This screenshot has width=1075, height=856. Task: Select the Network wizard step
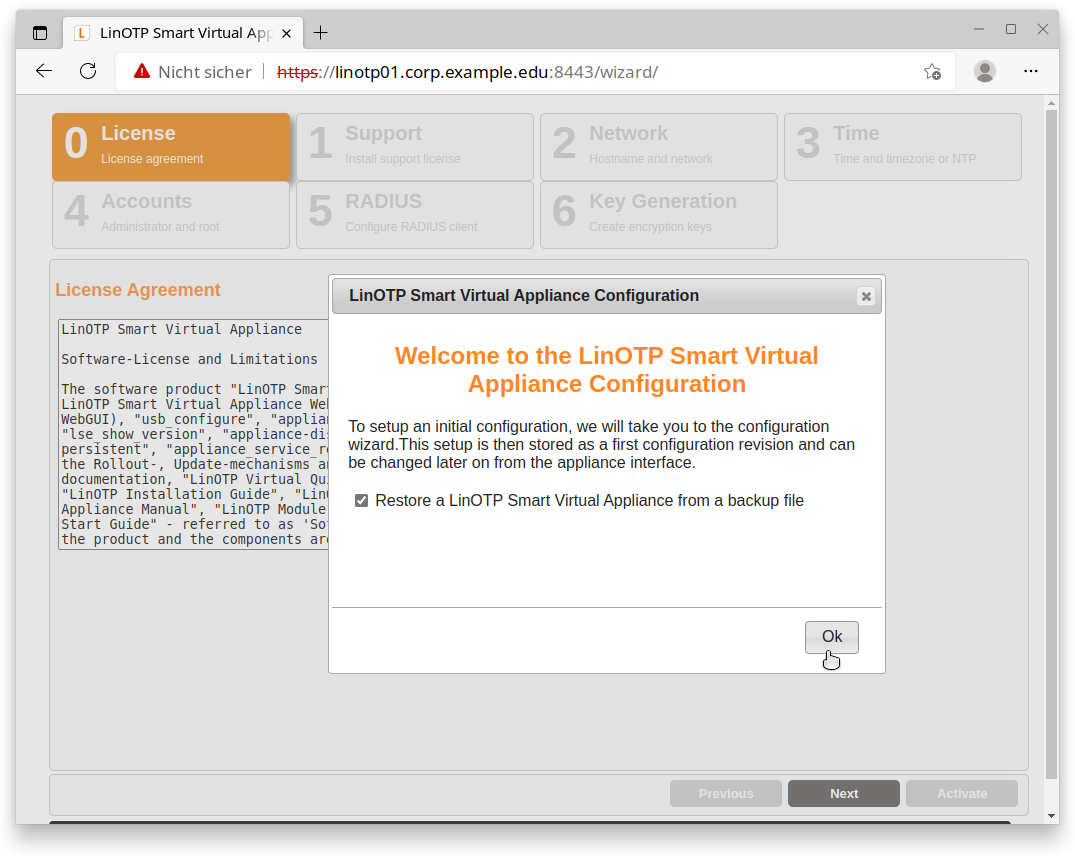[658, 146]
